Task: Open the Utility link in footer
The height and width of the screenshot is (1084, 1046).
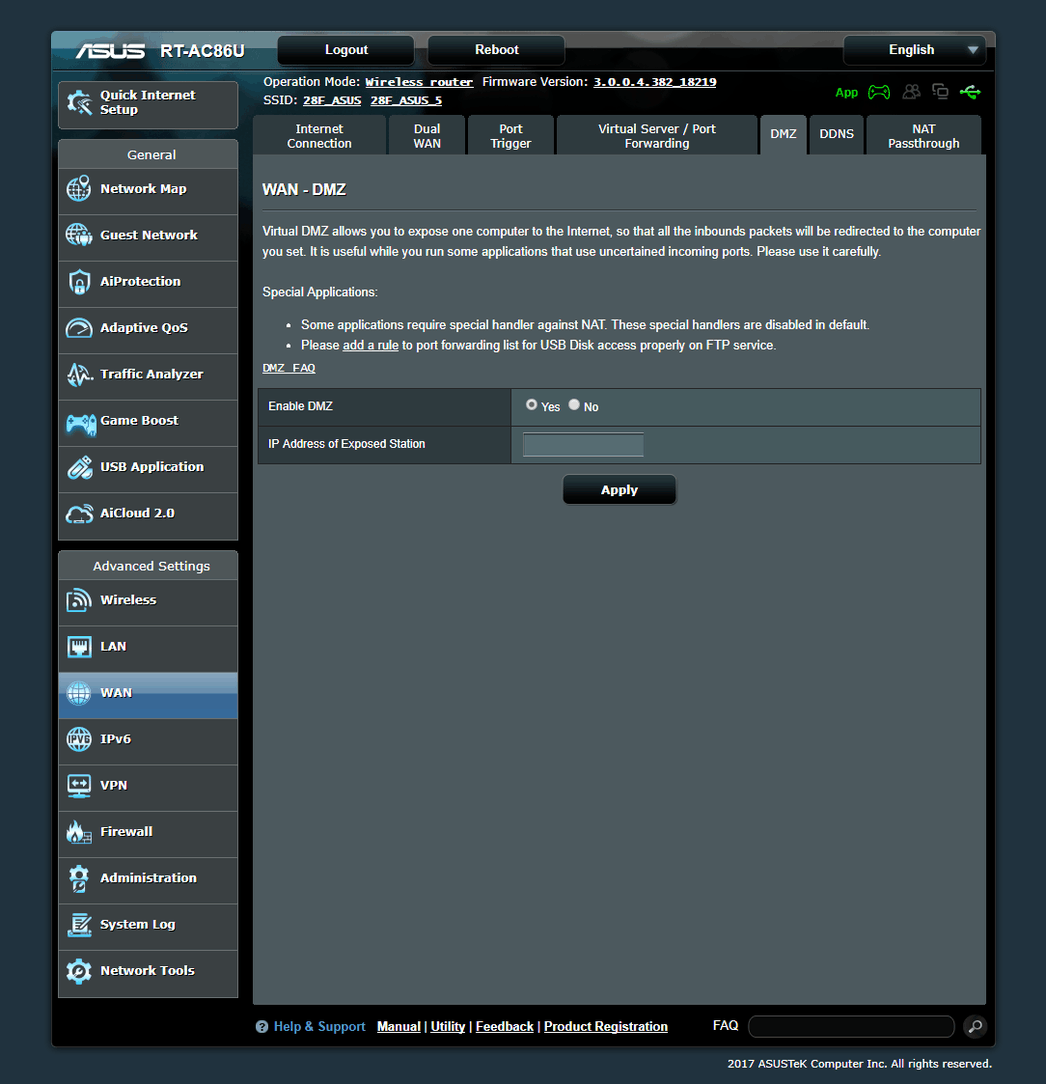Action: point(447,1027)
